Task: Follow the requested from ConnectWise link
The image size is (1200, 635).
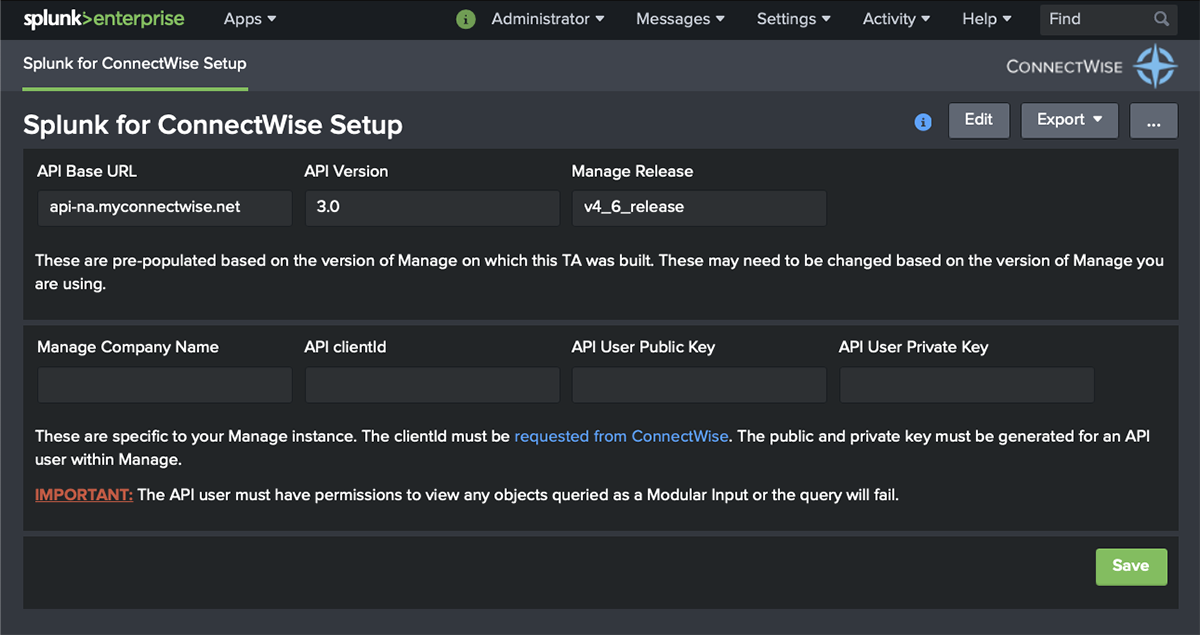Action: [621, 436]
